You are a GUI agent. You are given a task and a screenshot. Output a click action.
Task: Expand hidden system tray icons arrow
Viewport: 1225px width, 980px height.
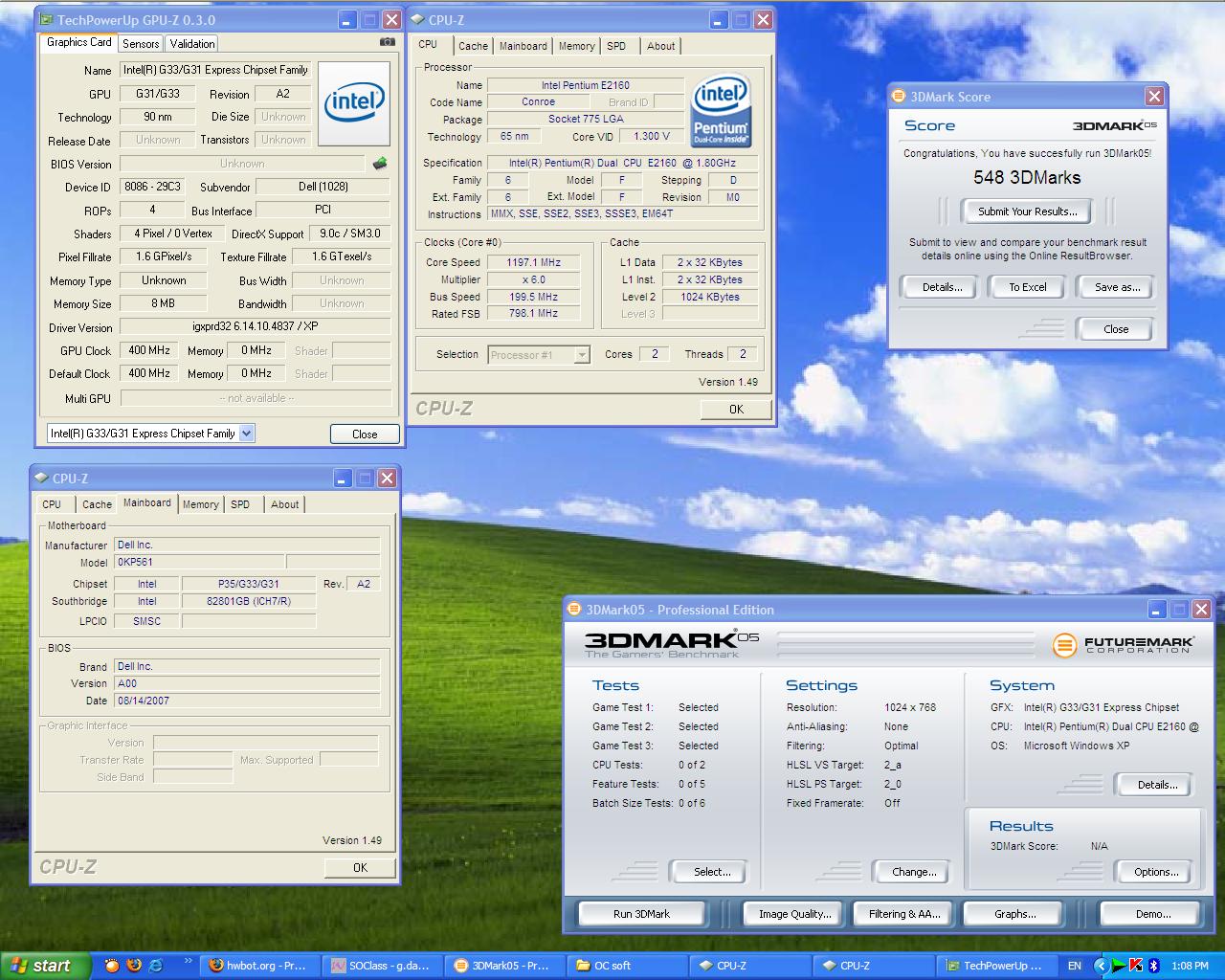1101,966
